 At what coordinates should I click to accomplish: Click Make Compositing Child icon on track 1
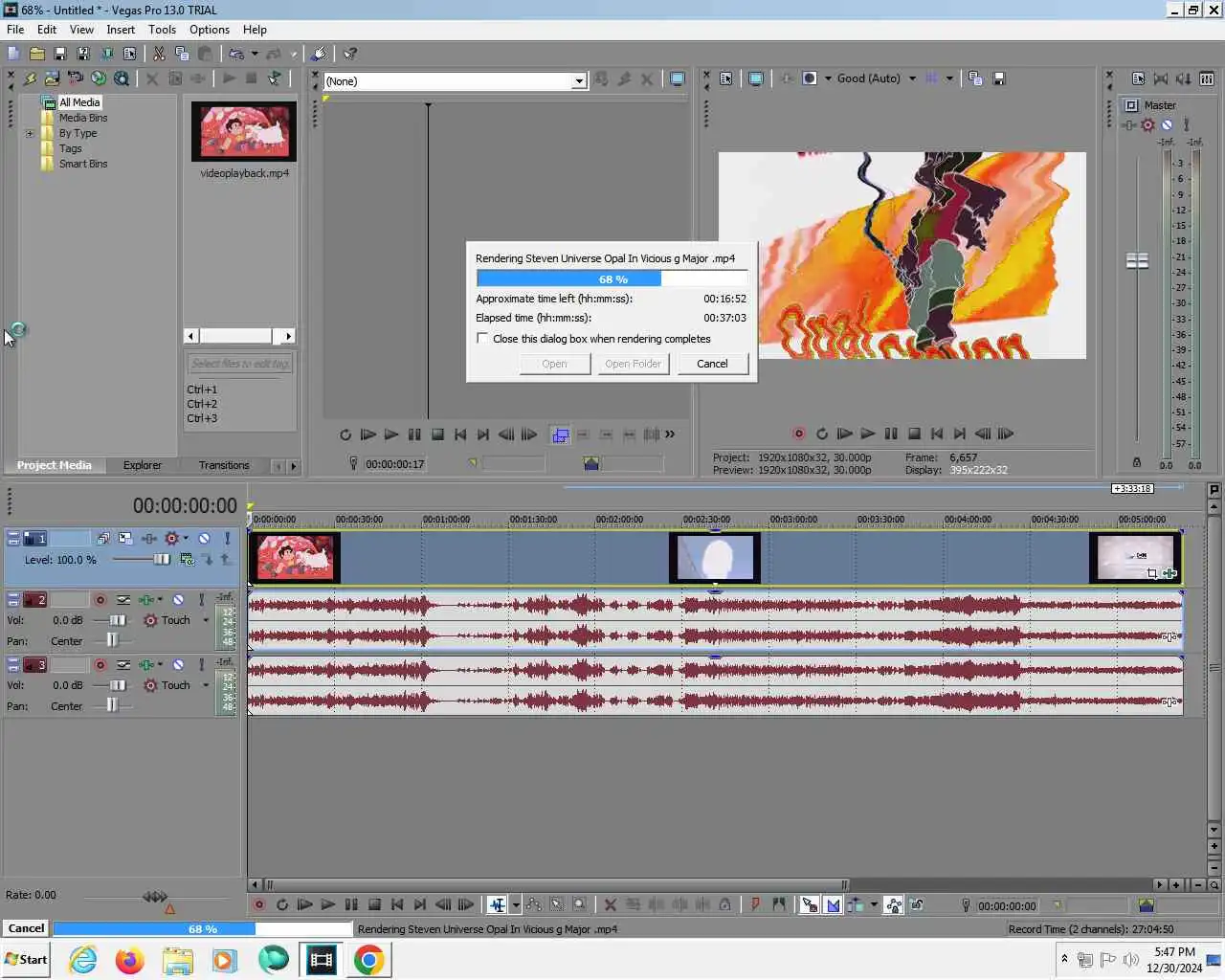tap(207, 559)
